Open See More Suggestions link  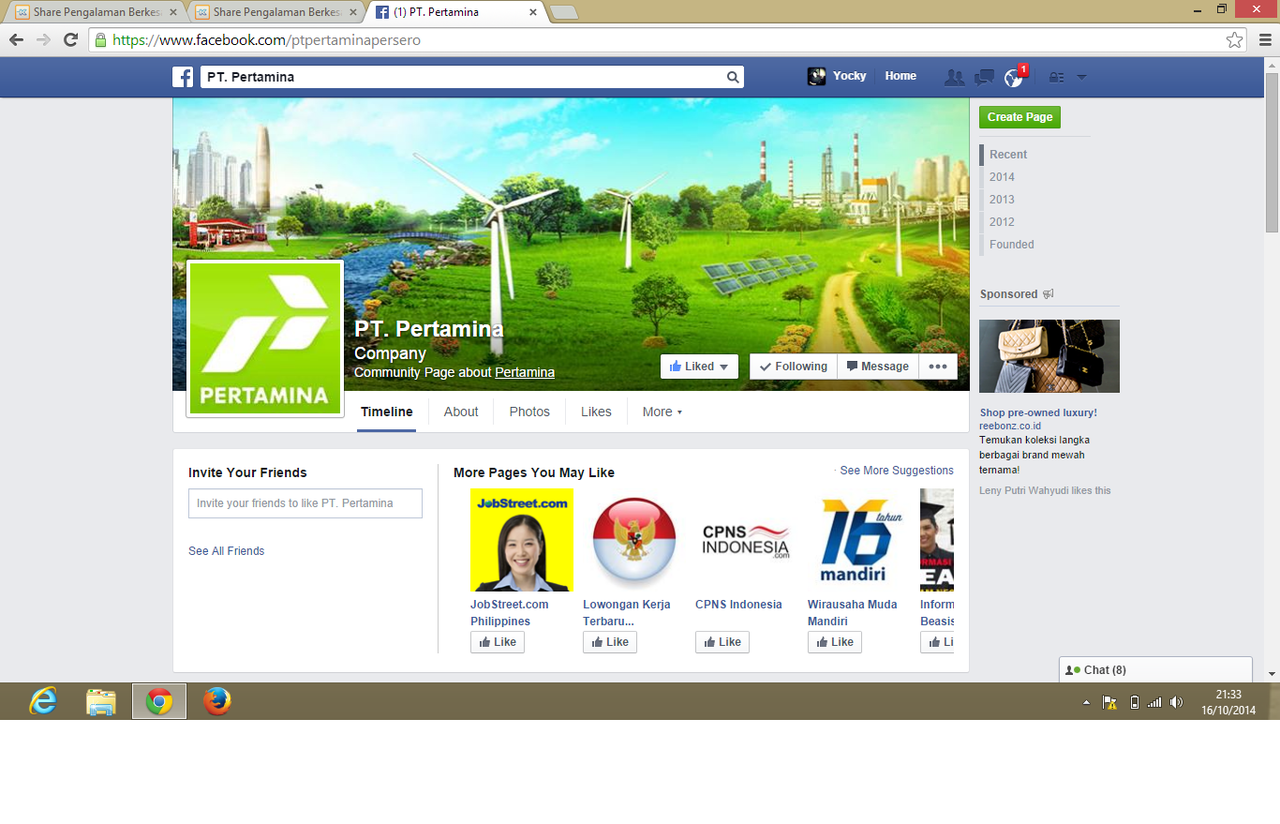pos(896,470)
